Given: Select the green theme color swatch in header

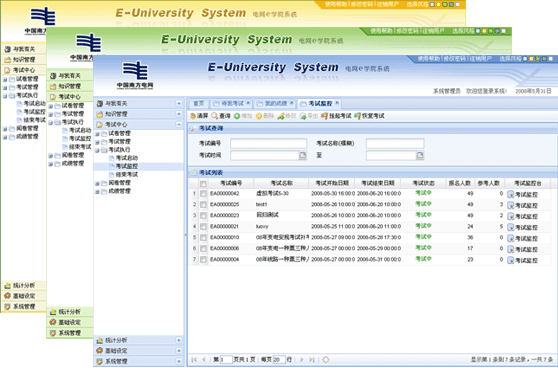Looking at the screenshot, I should pyautogui.click(x=538, y=58).
